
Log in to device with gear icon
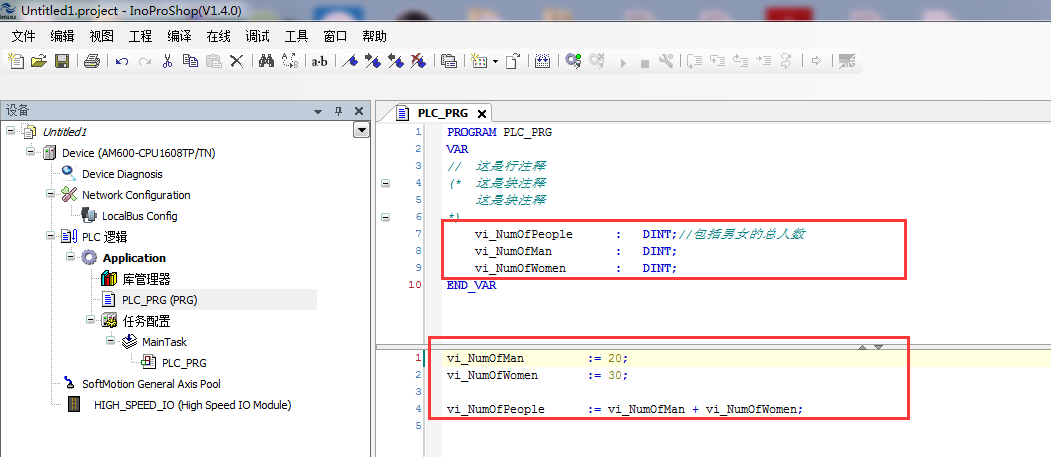[573, 61]
